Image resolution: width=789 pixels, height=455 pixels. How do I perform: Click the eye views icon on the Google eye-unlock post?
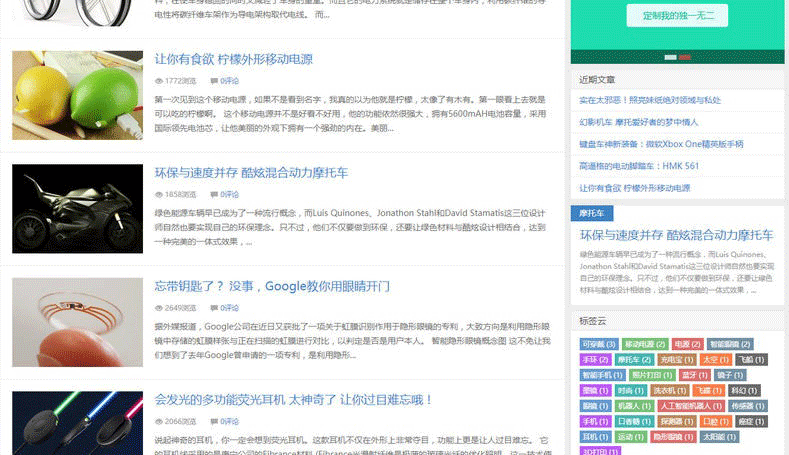tap(159, 308)
